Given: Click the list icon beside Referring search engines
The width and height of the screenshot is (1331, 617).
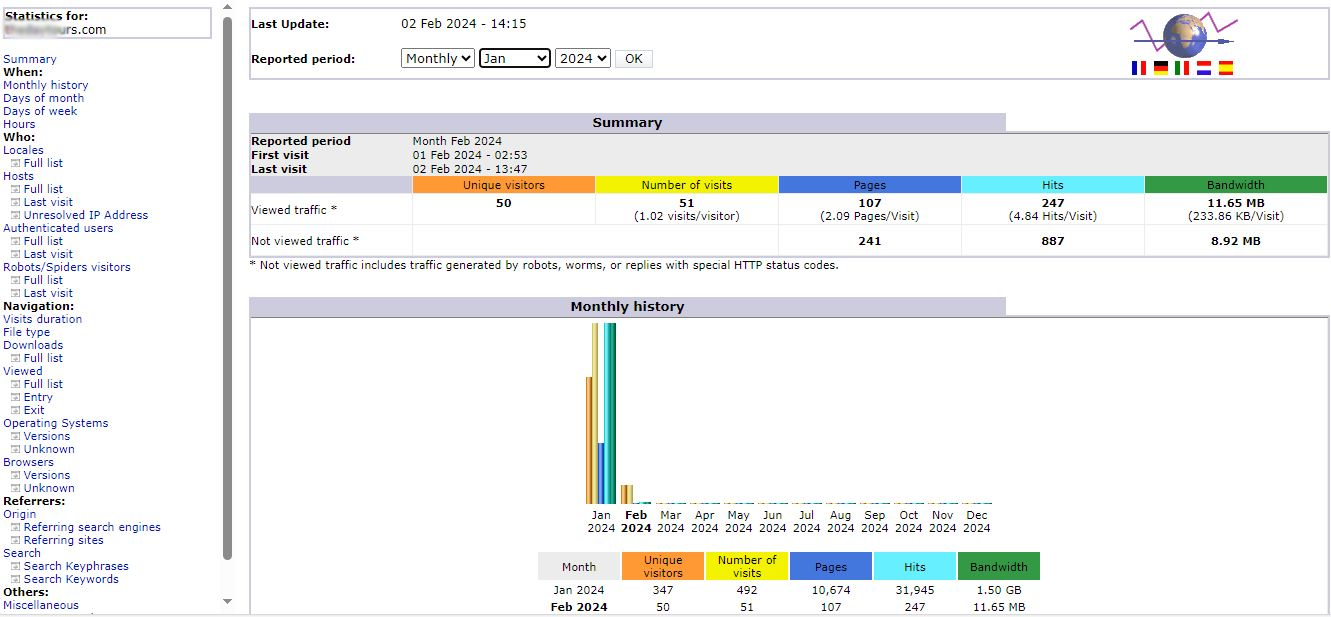Looking at the screenshot, I should point(15,527).
